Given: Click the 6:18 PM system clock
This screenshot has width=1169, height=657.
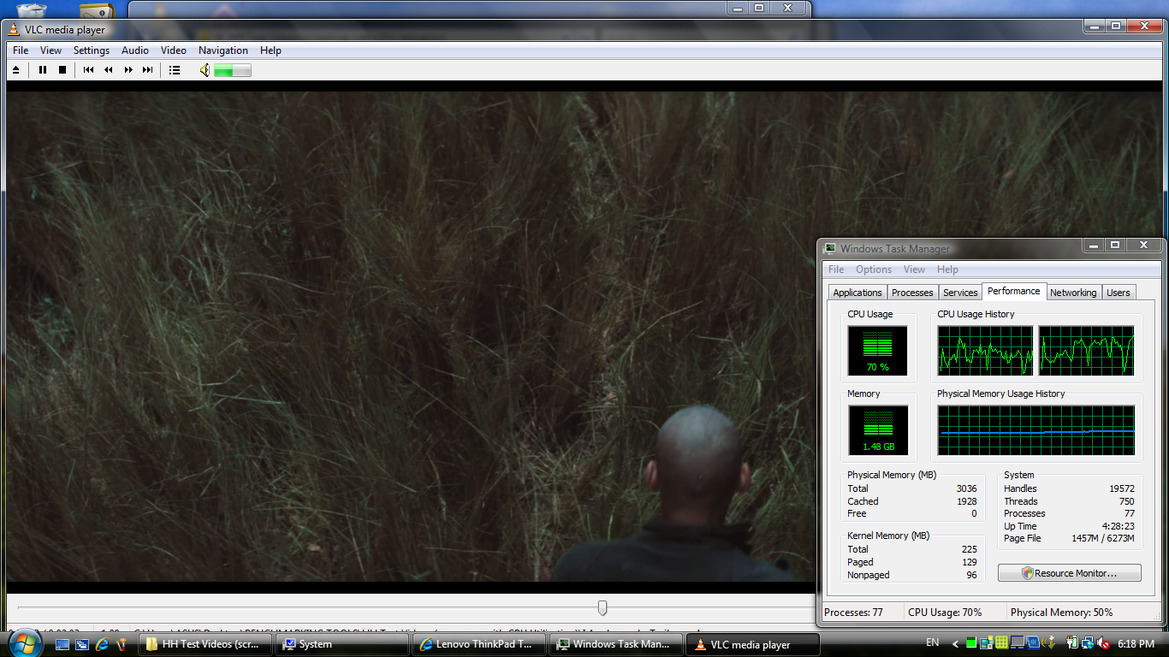Looking at the screenshot, I should 1136,644.
